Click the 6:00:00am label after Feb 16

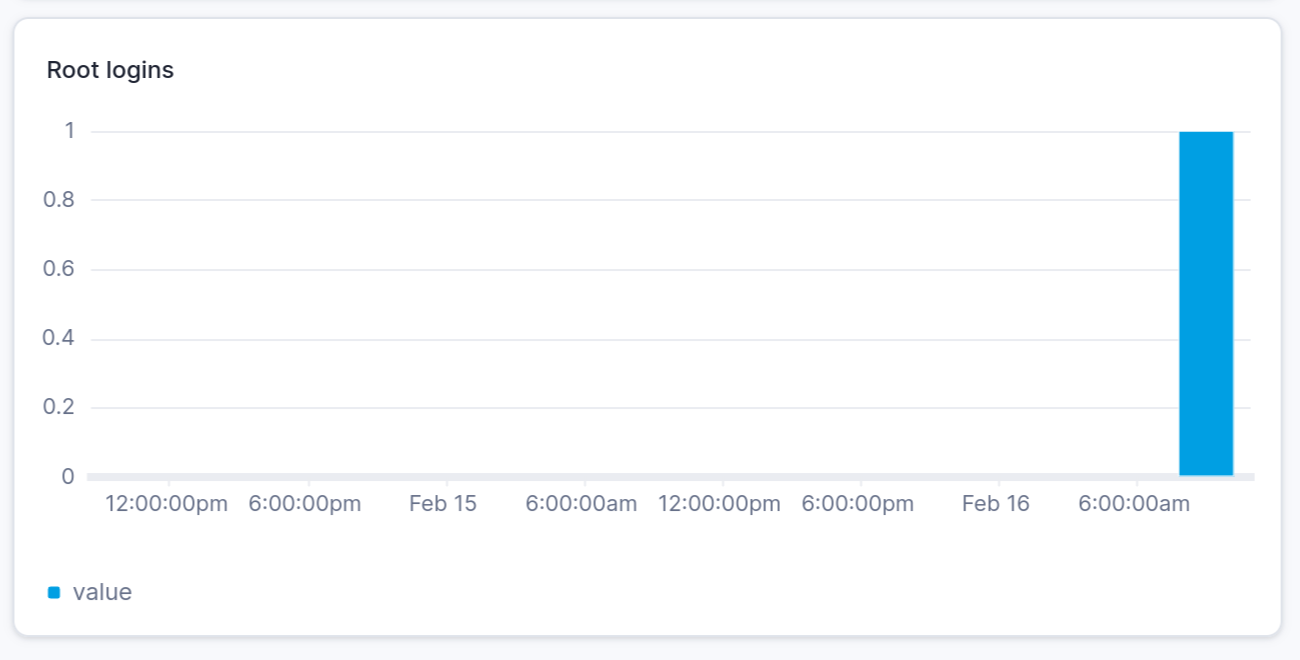[x=1134, y=504]
